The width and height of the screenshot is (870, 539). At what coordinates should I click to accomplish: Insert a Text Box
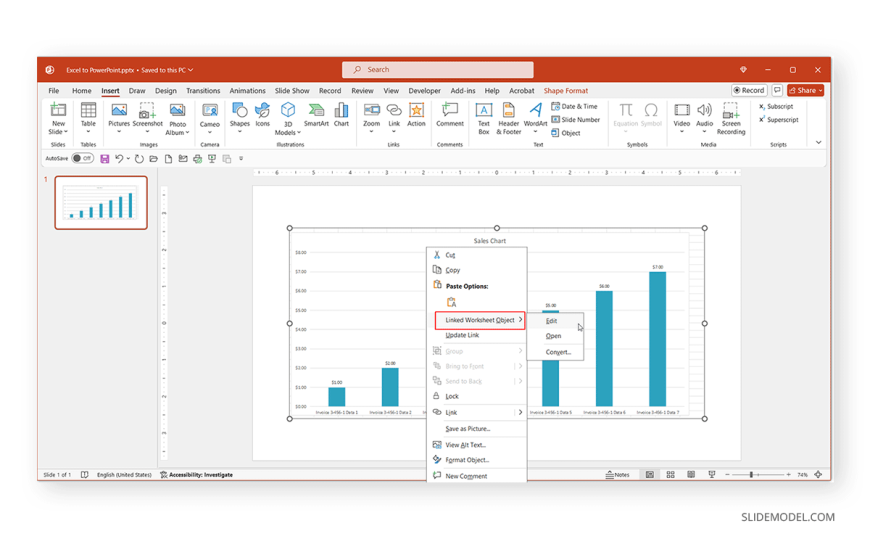click(484, 119)
